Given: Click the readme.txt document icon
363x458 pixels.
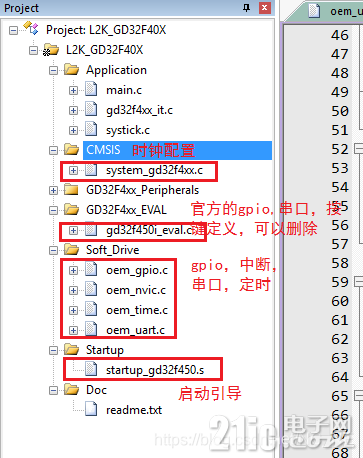Looking at the screenshot, I should [x=91, y=409].
